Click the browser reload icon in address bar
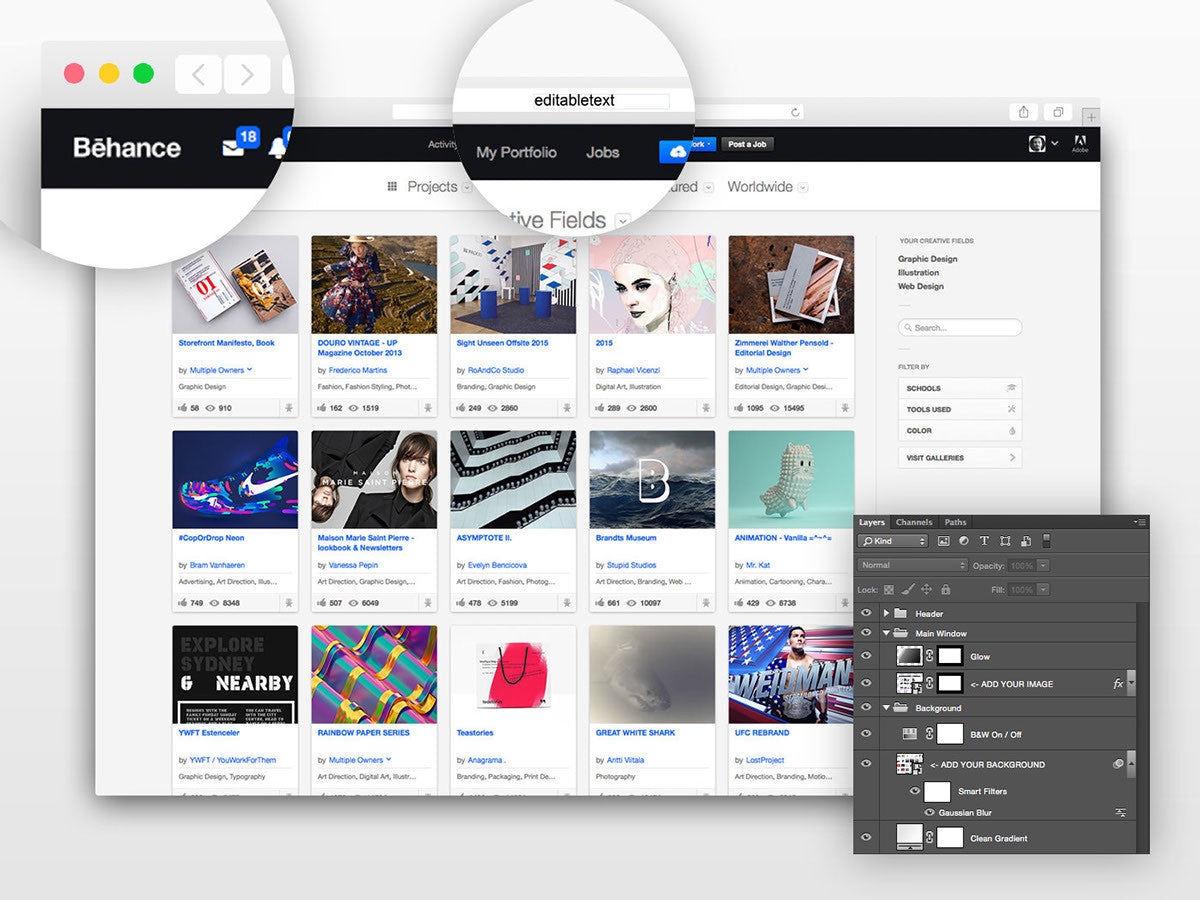This screenshot has width=1200, height=900. coord(796,113)
